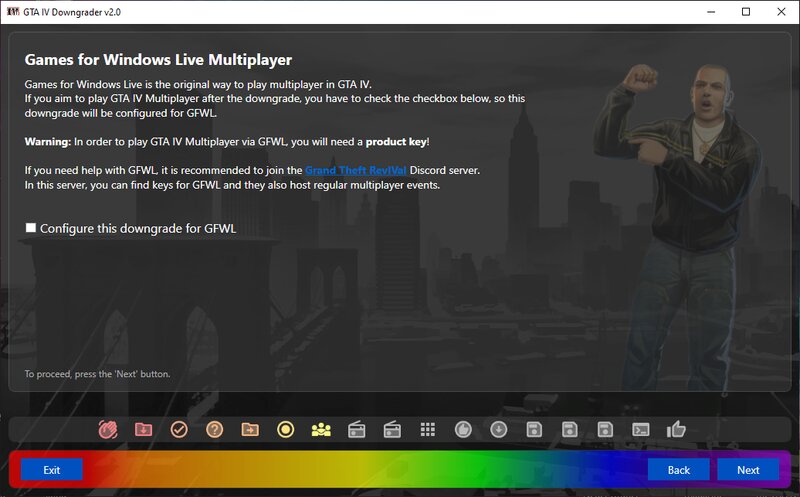800x497 pixels.
Task: Click the Games for Windows Live Multiplayer heading
Action: click(x=158, y=60)
